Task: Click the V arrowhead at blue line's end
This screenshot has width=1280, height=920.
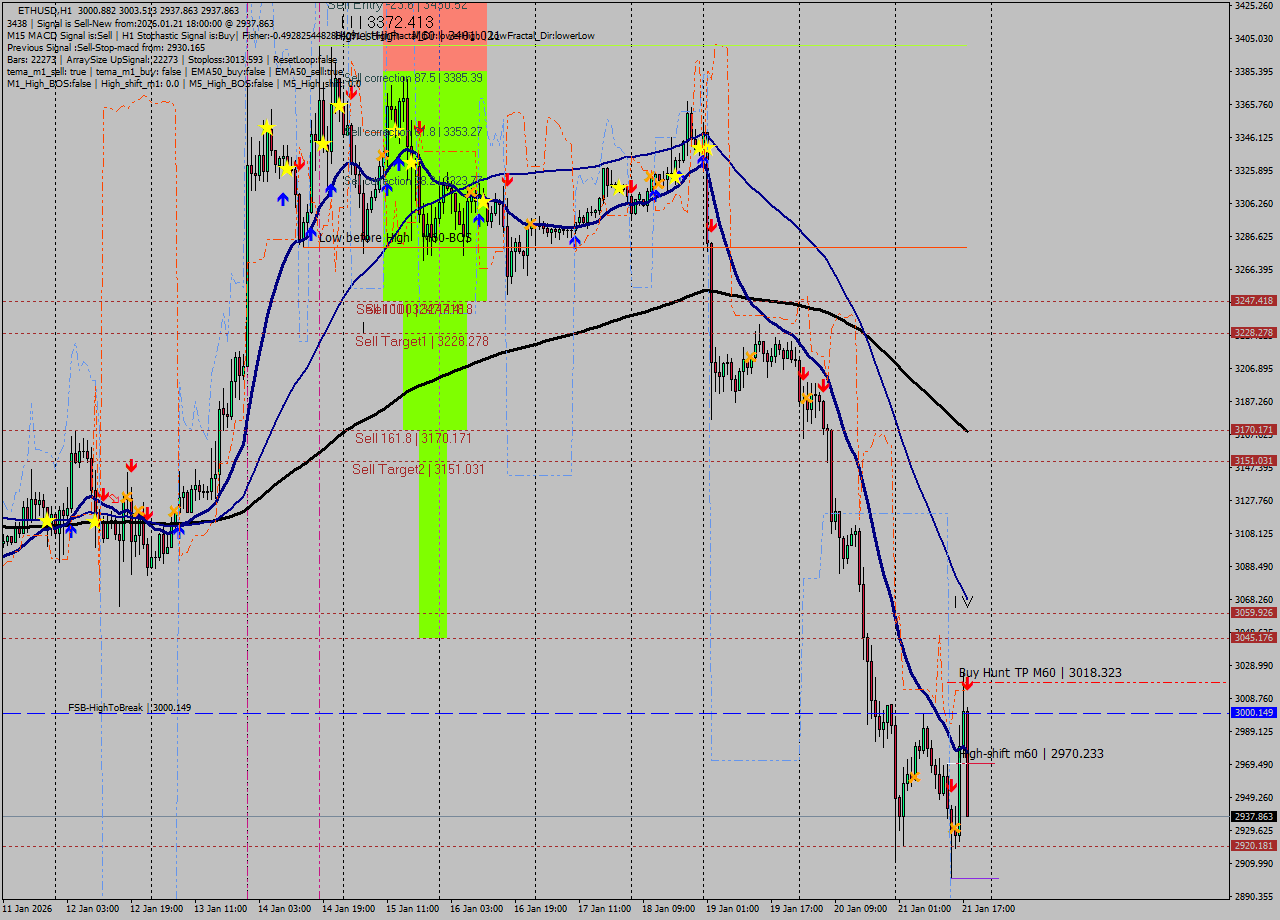Action: coord(967,601)
